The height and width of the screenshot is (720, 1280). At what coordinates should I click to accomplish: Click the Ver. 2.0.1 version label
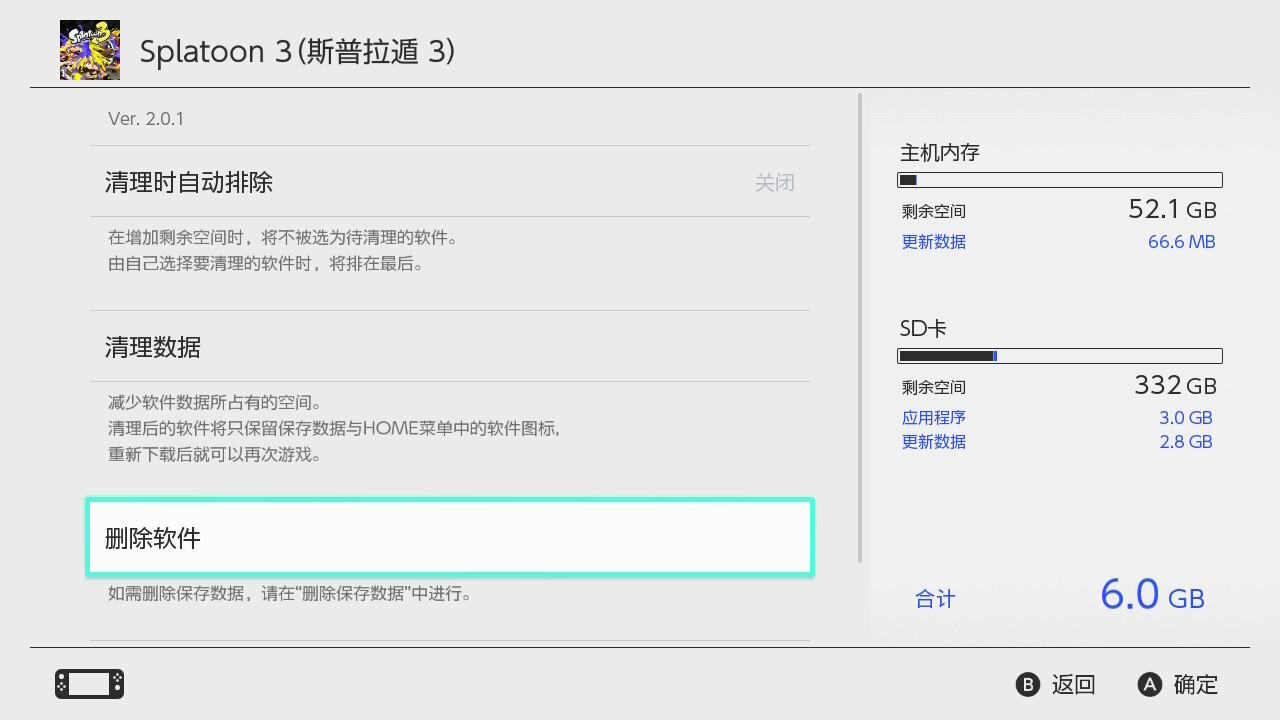click(x=146, y=119)
